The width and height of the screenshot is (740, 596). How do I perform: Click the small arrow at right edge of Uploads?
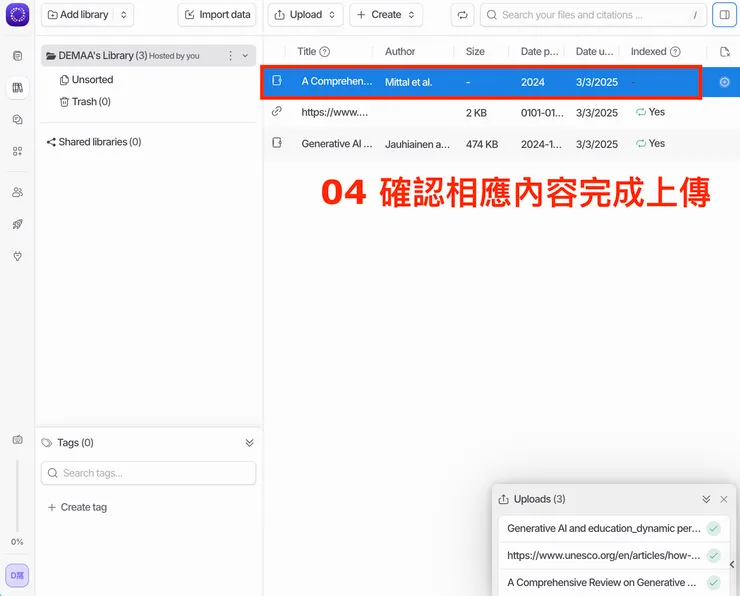(x=732, y=564)
